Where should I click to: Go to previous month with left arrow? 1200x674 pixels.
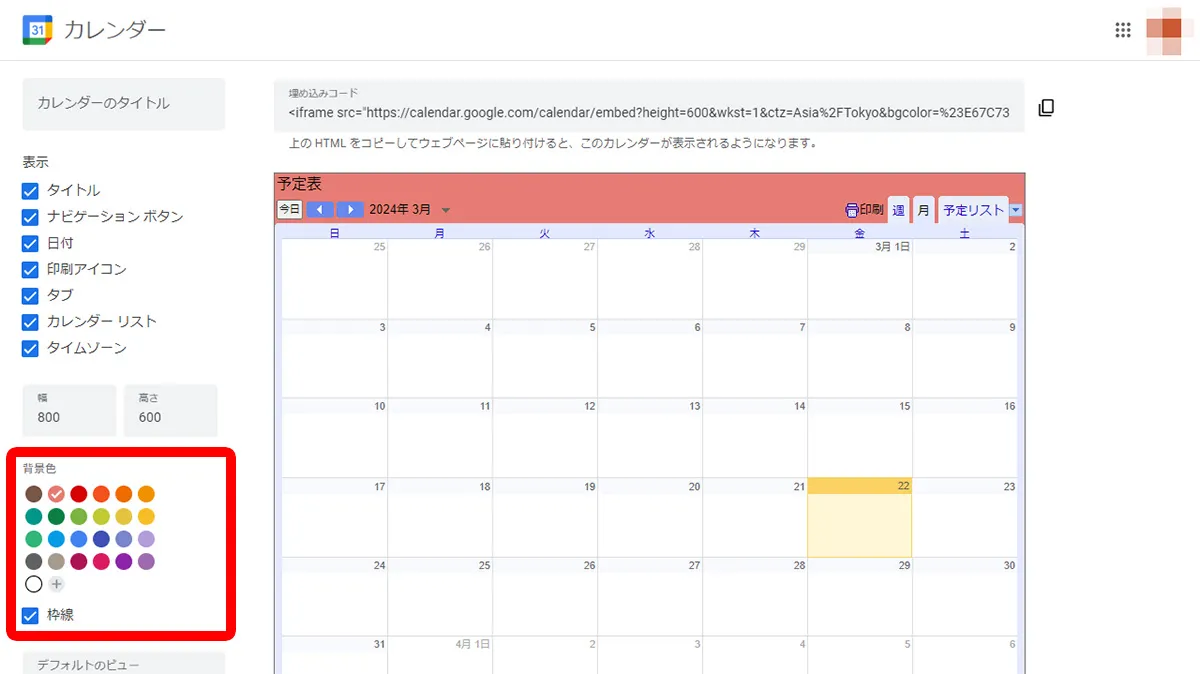tap(320, 210)
